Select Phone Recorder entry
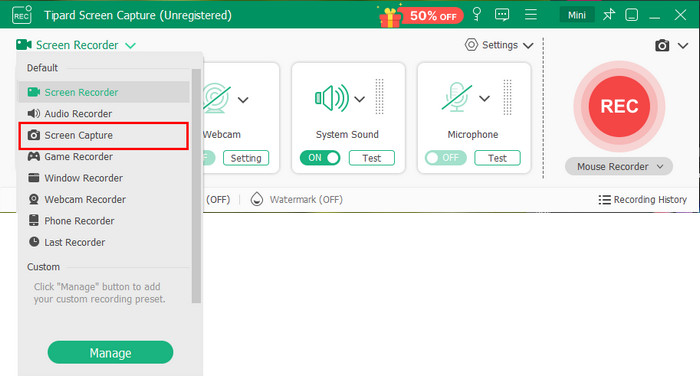The image size is (700, 376). point(104,221)
